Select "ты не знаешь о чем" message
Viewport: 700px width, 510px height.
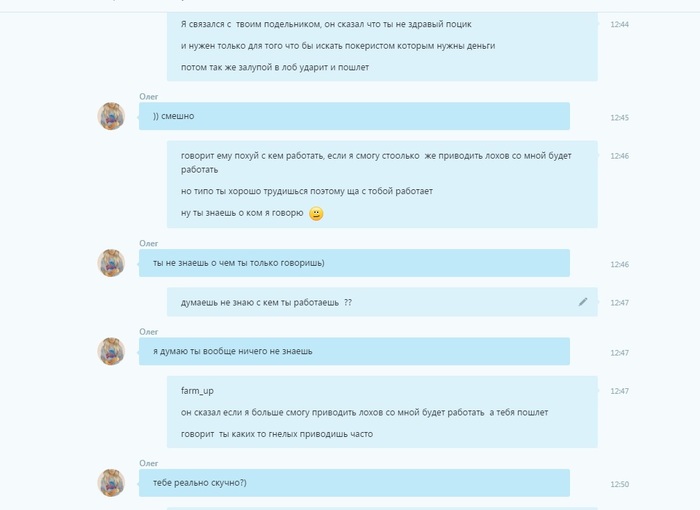[x=354, y=263]
